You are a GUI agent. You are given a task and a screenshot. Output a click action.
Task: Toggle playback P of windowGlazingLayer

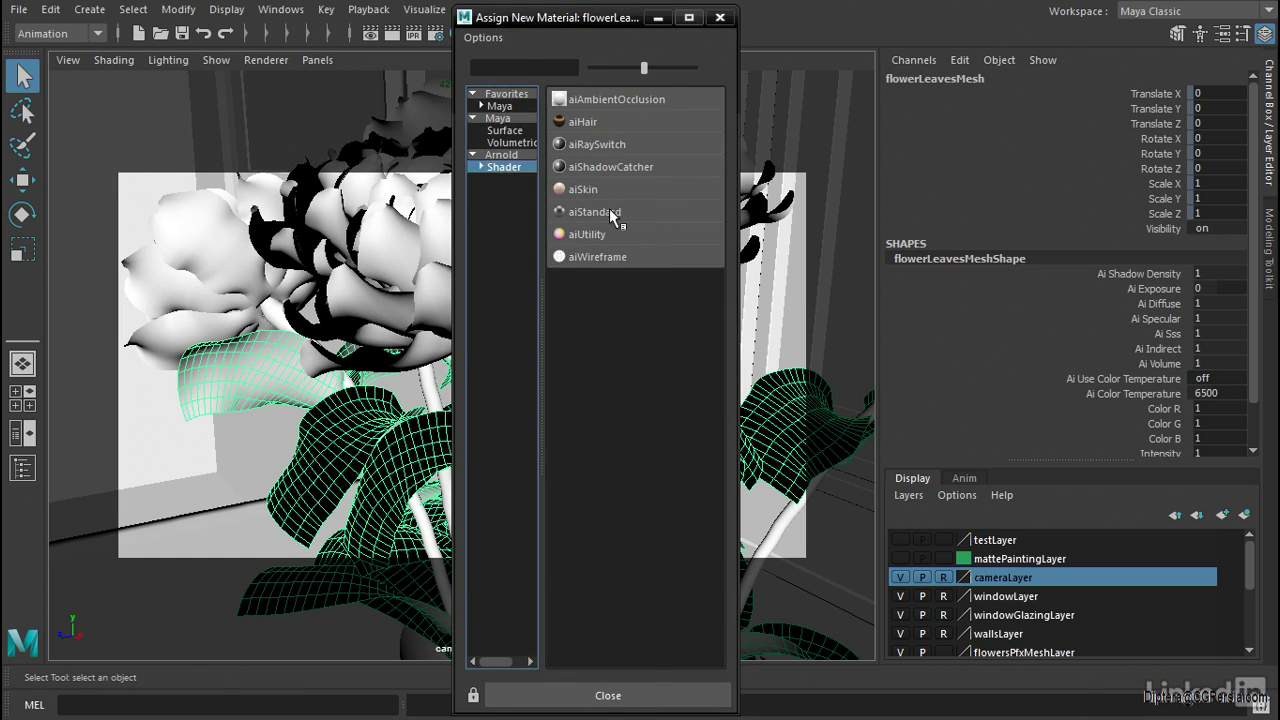(x=922, y=615)
